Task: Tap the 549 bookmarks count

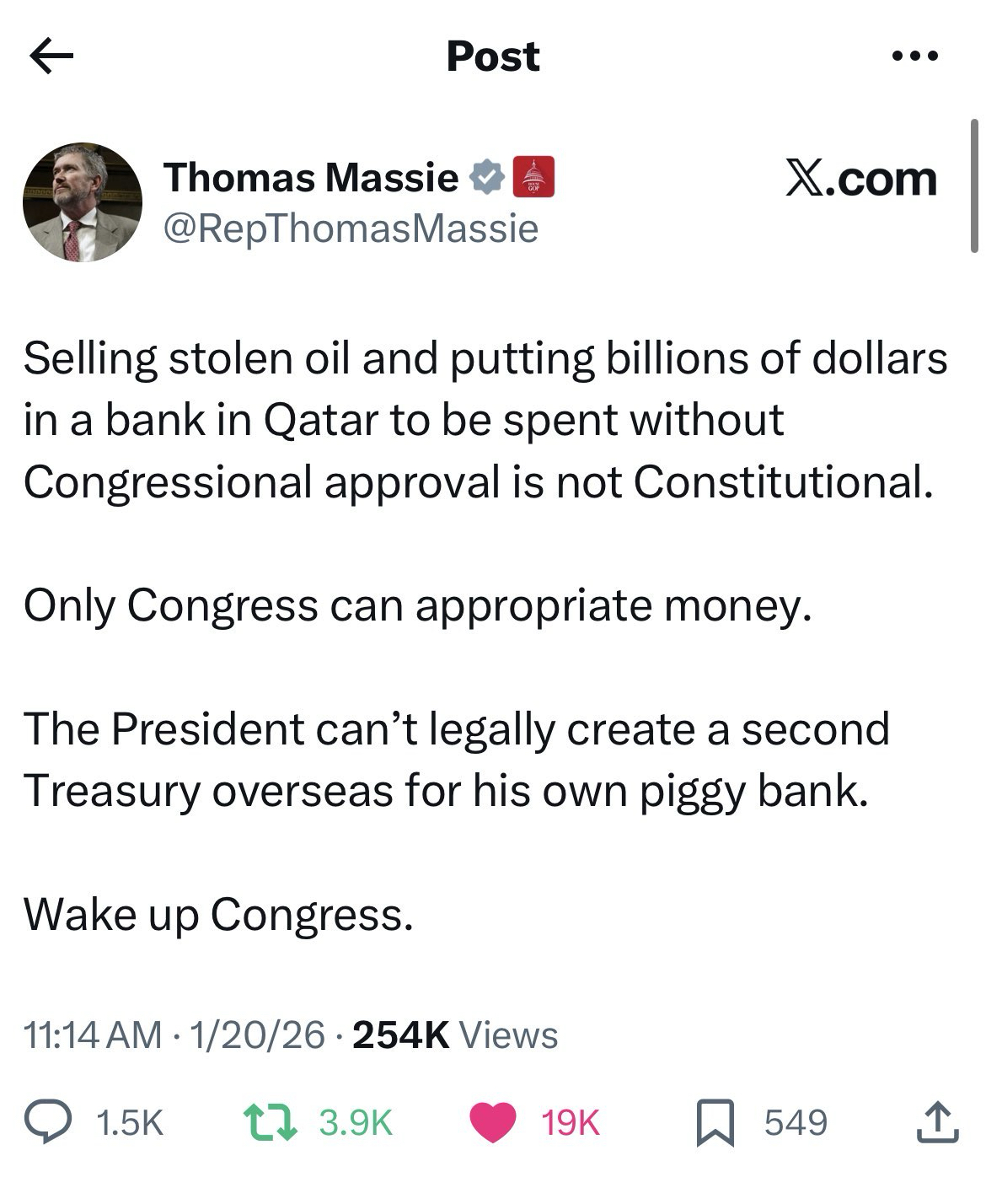Action: point(796,1123)
